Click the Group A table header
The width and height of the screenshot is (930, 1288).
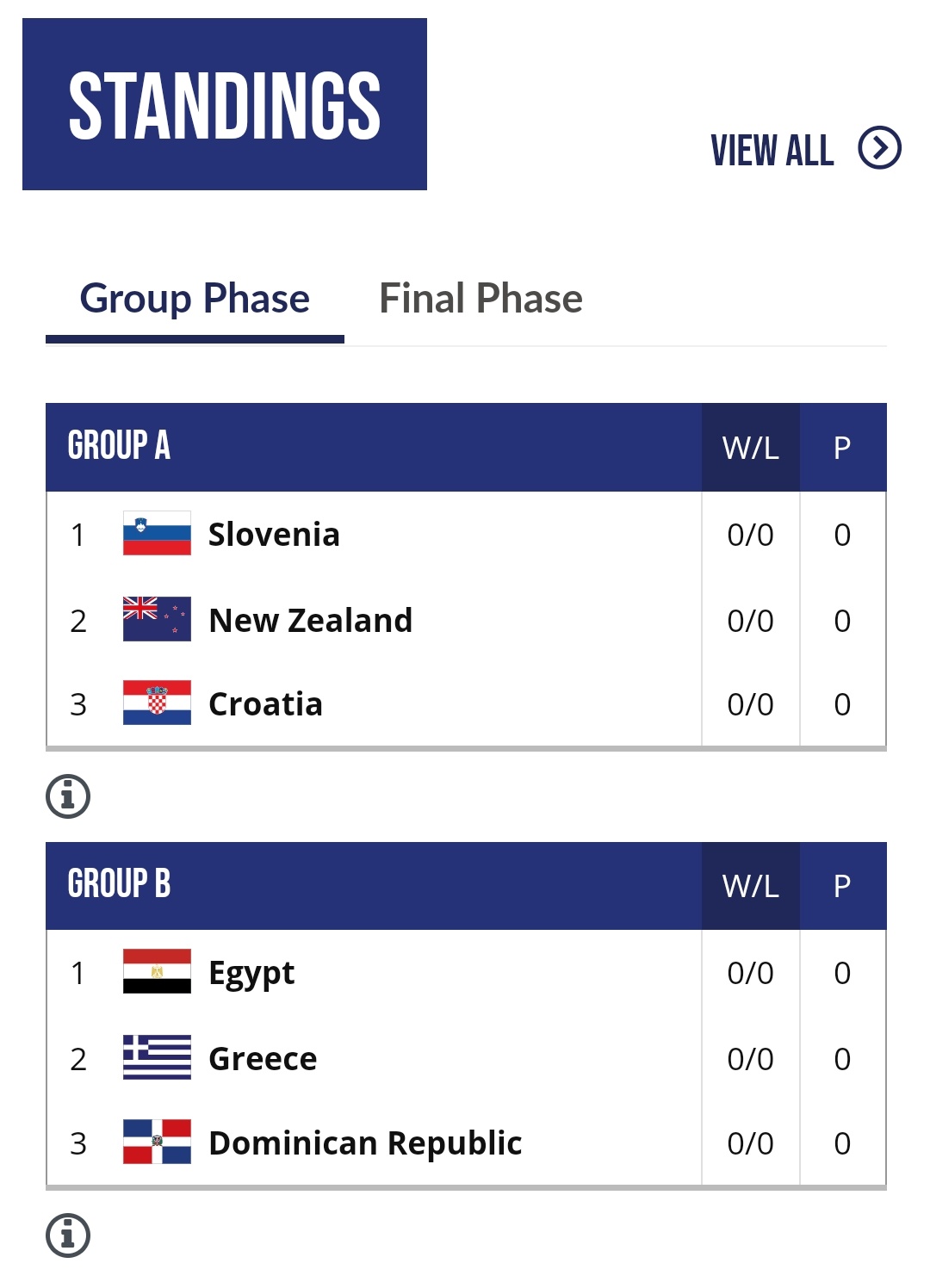pos(119,446)
